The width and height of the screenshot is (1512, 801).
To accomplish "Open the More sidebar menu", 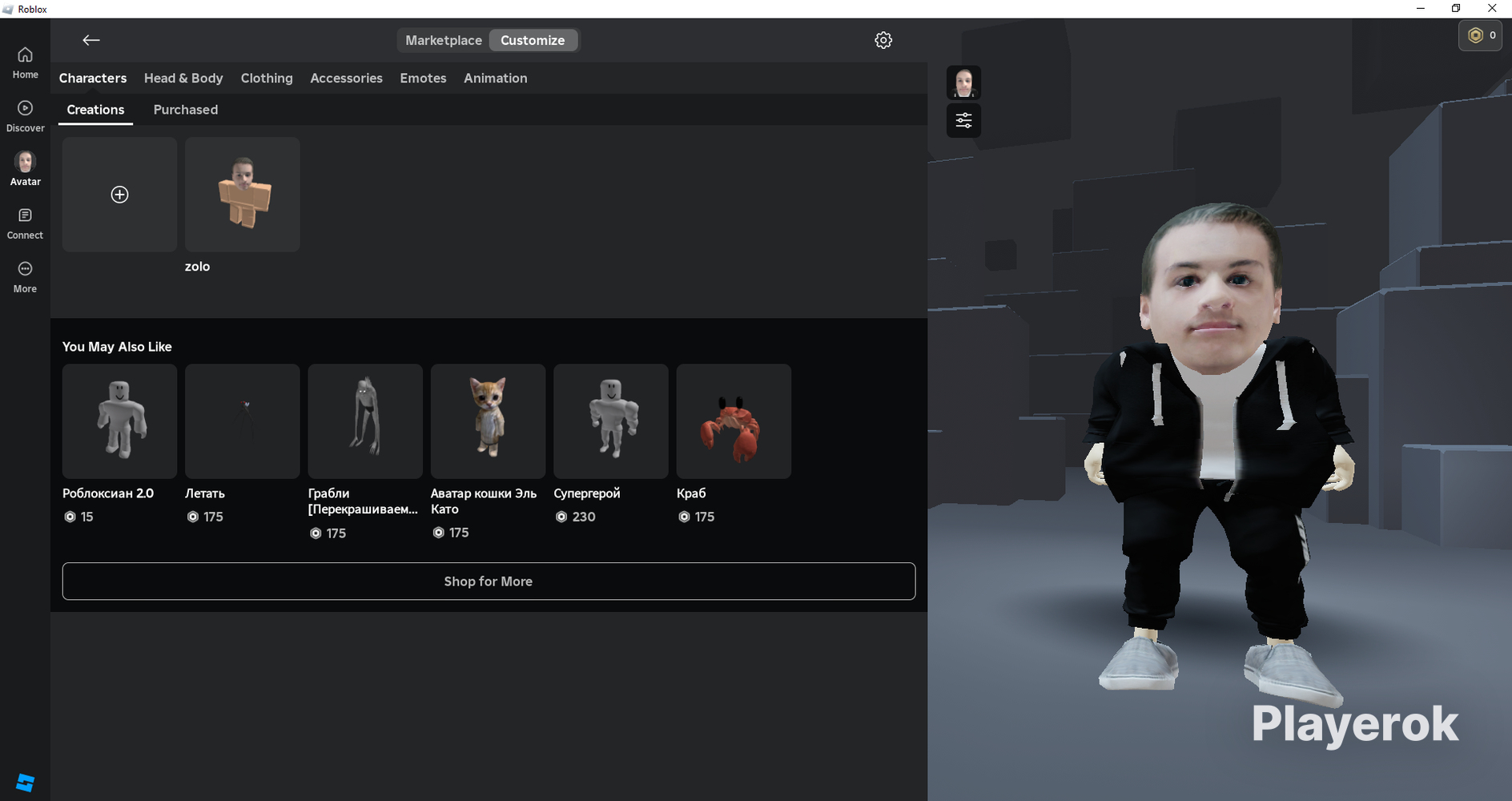I will point(25,277).
